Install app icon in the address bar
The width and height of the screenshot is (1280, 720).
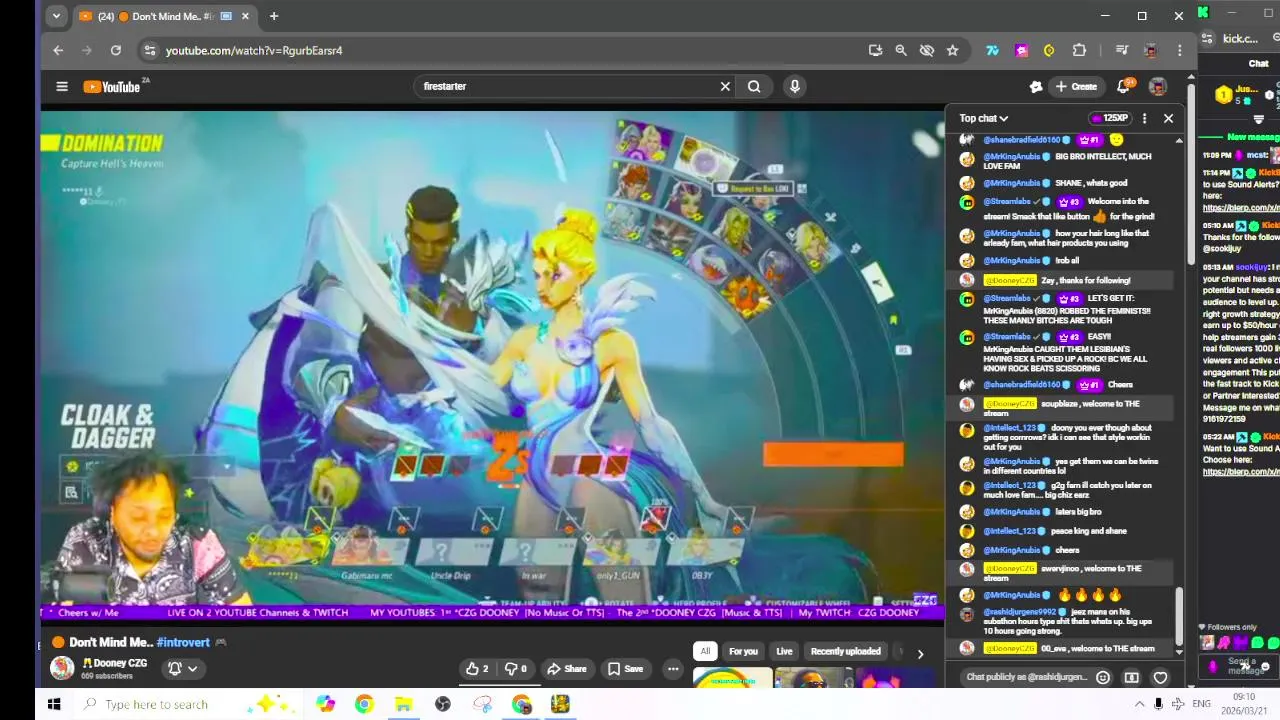click(875, 50)
